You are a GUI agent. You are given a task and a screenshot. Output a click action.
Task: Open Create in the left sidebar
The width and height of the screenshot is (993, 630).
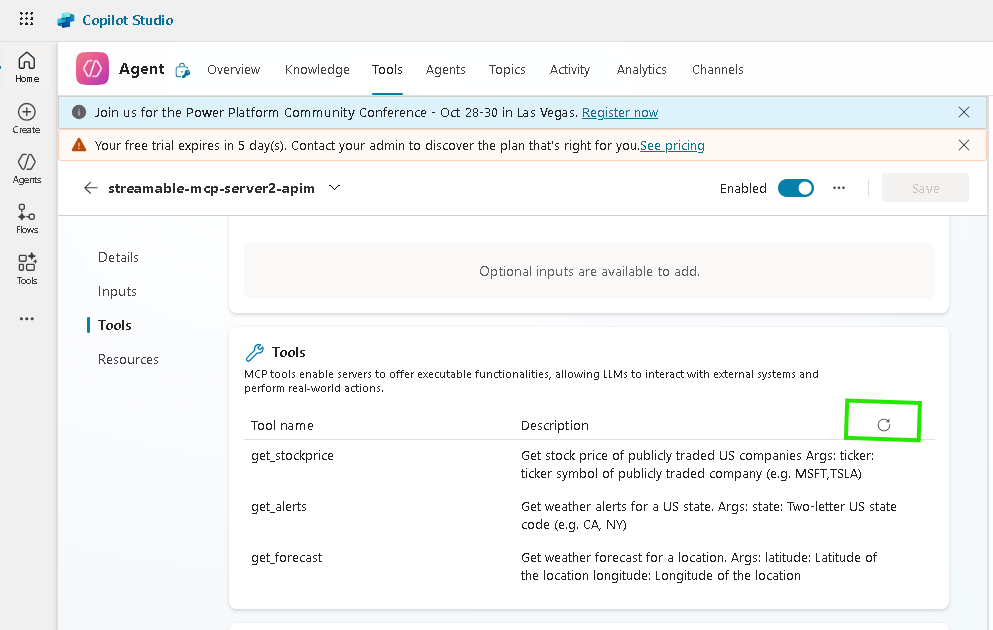click(27, 118)
